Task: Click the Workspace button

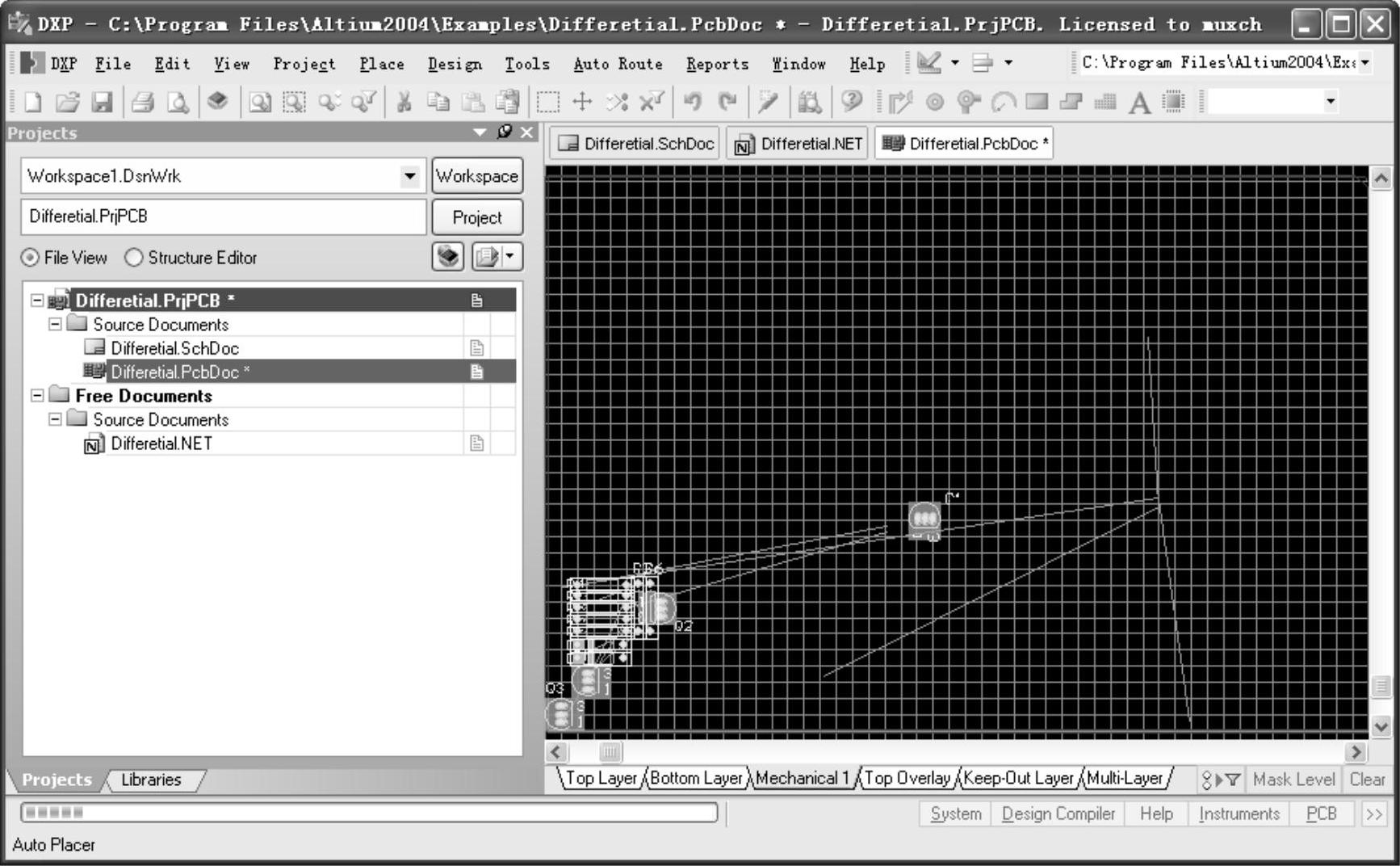Action: point(477,176)
